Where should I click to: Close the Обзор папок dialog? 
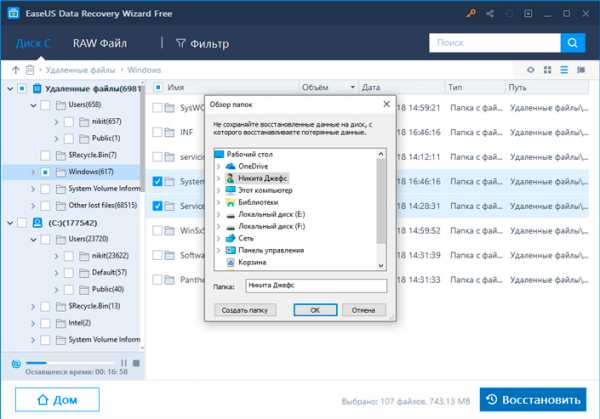386,104
